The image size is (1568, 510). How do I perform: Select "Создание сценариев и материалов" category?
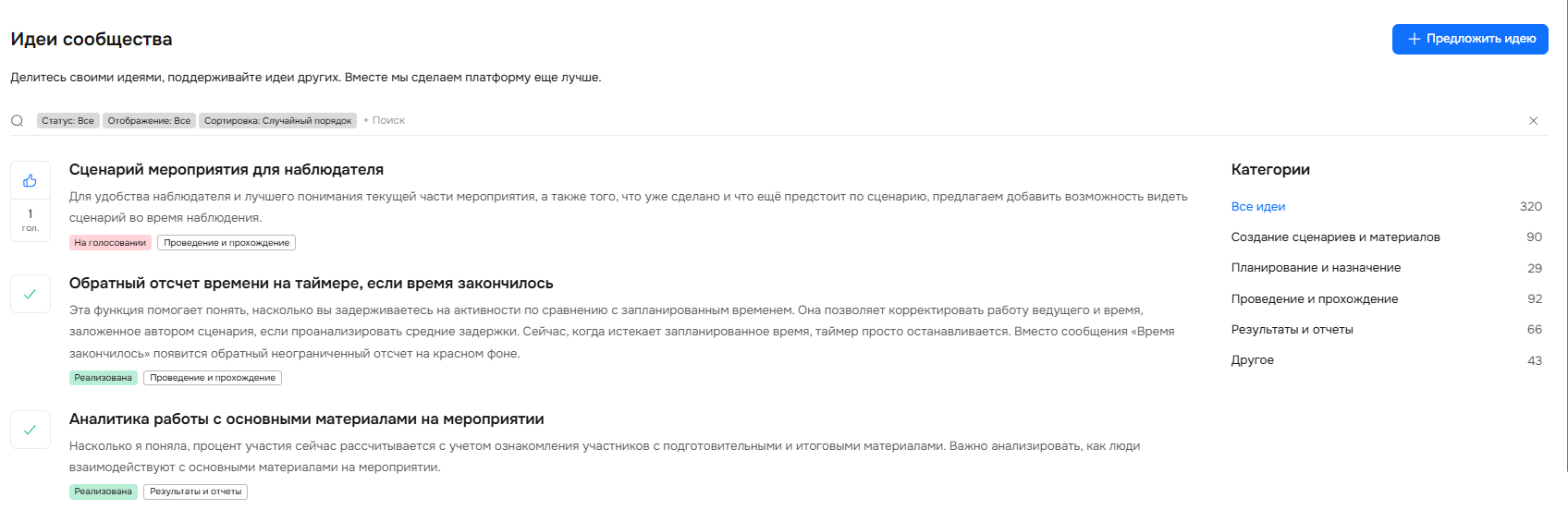[x=1335, y=237]
